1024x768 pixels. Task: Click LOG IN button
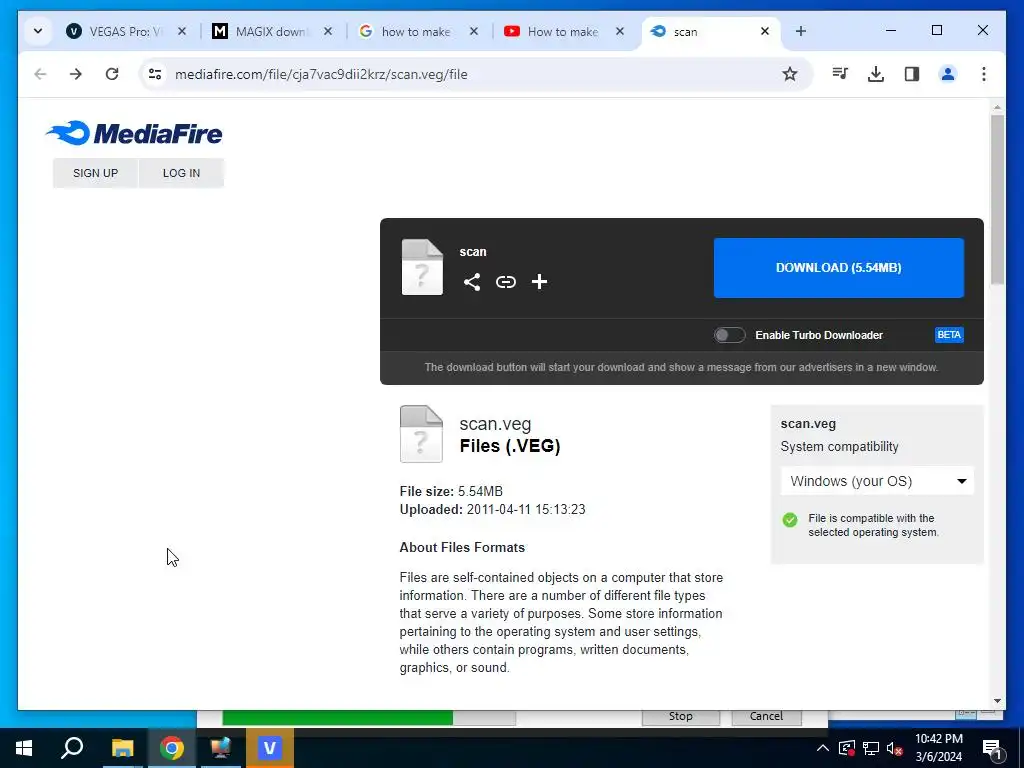(x=181, y=173)
